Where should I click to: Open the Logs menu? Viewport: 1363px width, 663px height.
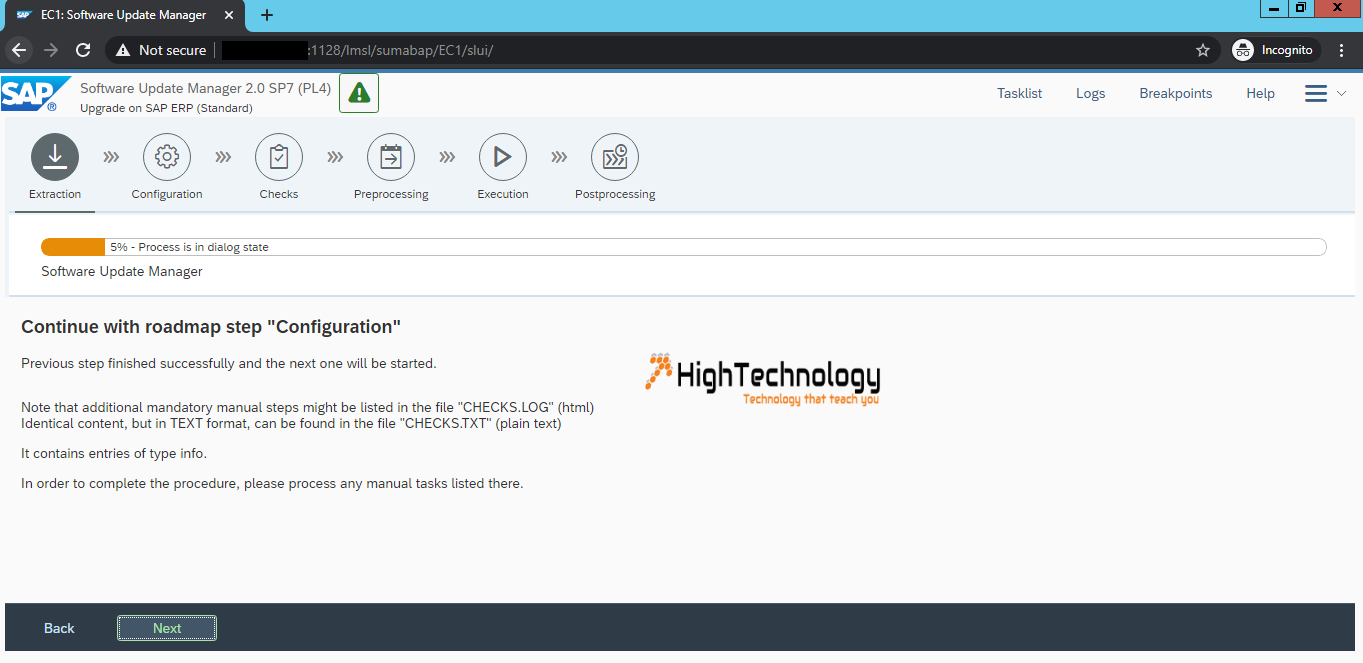(x=1090, y=93)
